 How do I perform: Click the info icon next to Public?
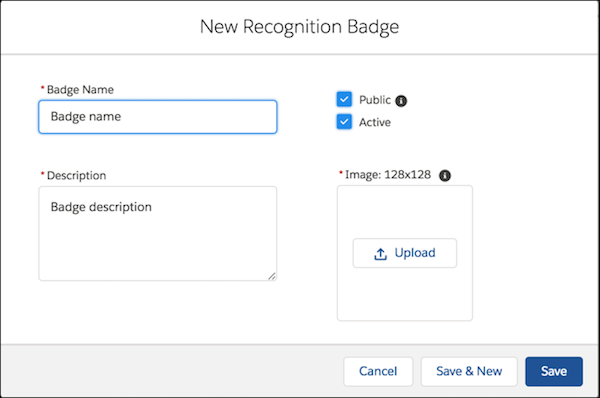click(401, 101)
